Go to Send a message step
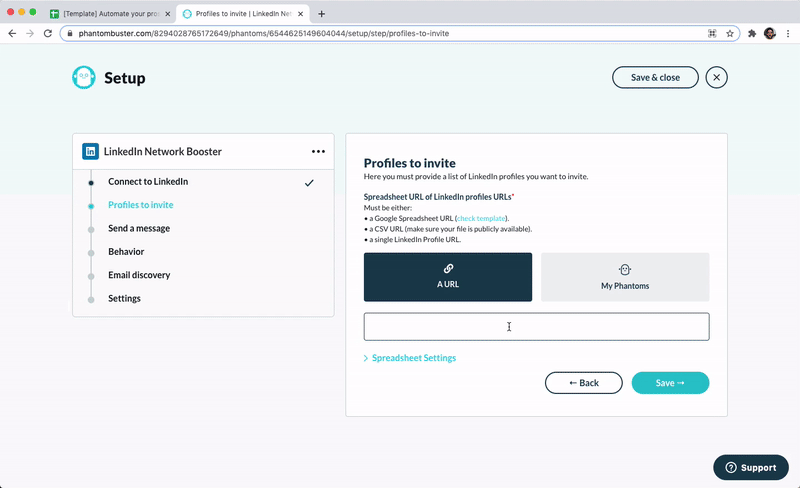Screen dimensions: 800x488 139,228
